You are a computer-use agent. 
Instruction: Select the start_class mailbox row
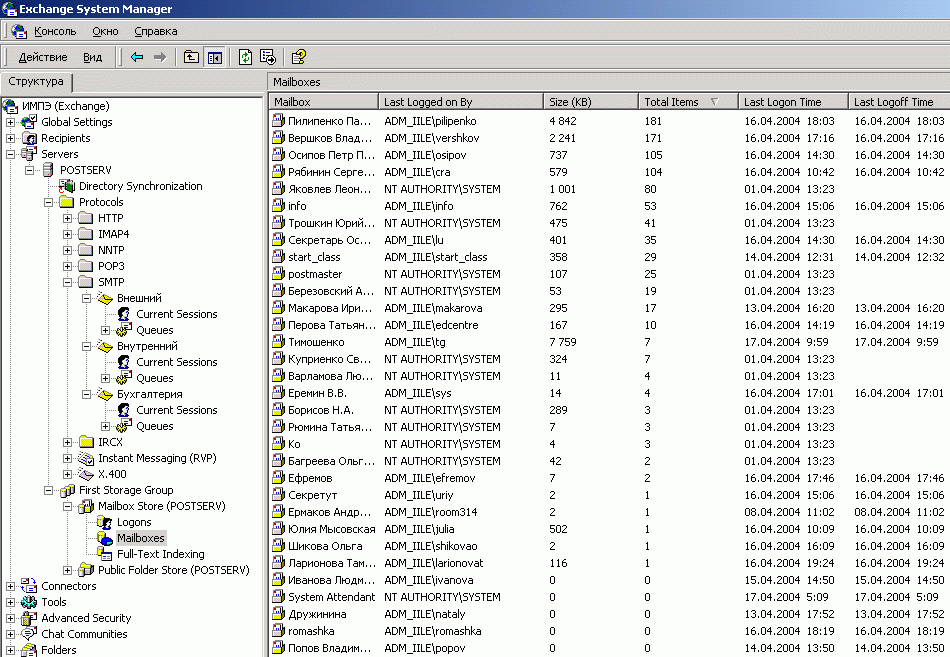609,257
